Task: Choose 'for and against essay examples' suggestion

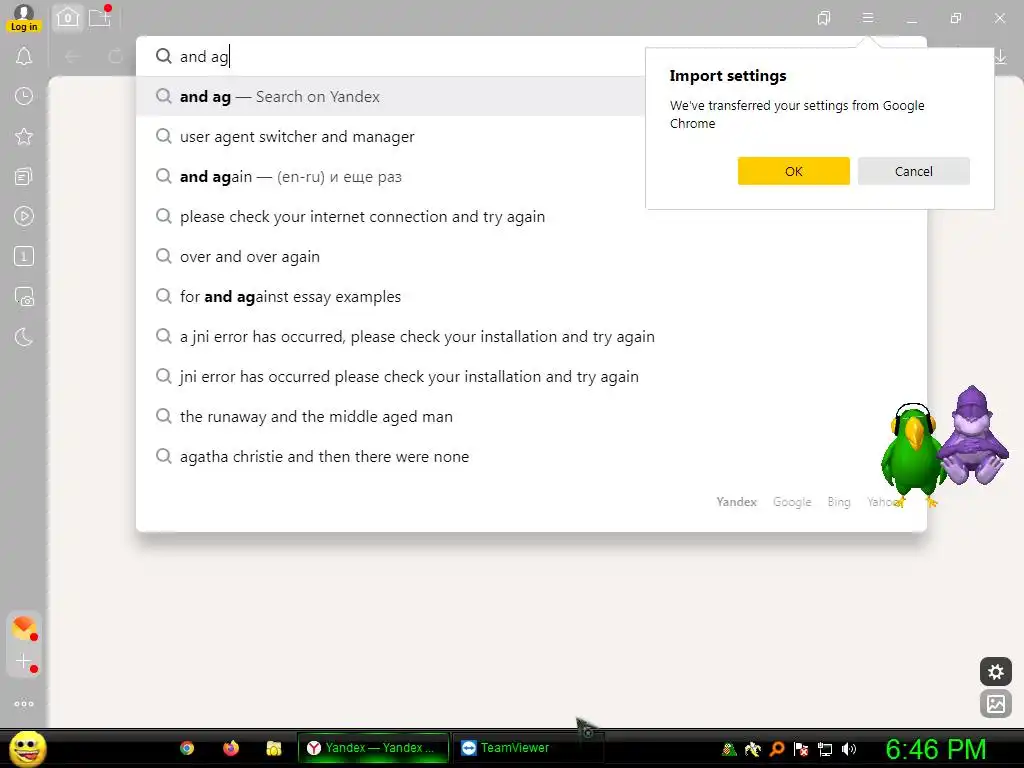Action: [531, 296]
